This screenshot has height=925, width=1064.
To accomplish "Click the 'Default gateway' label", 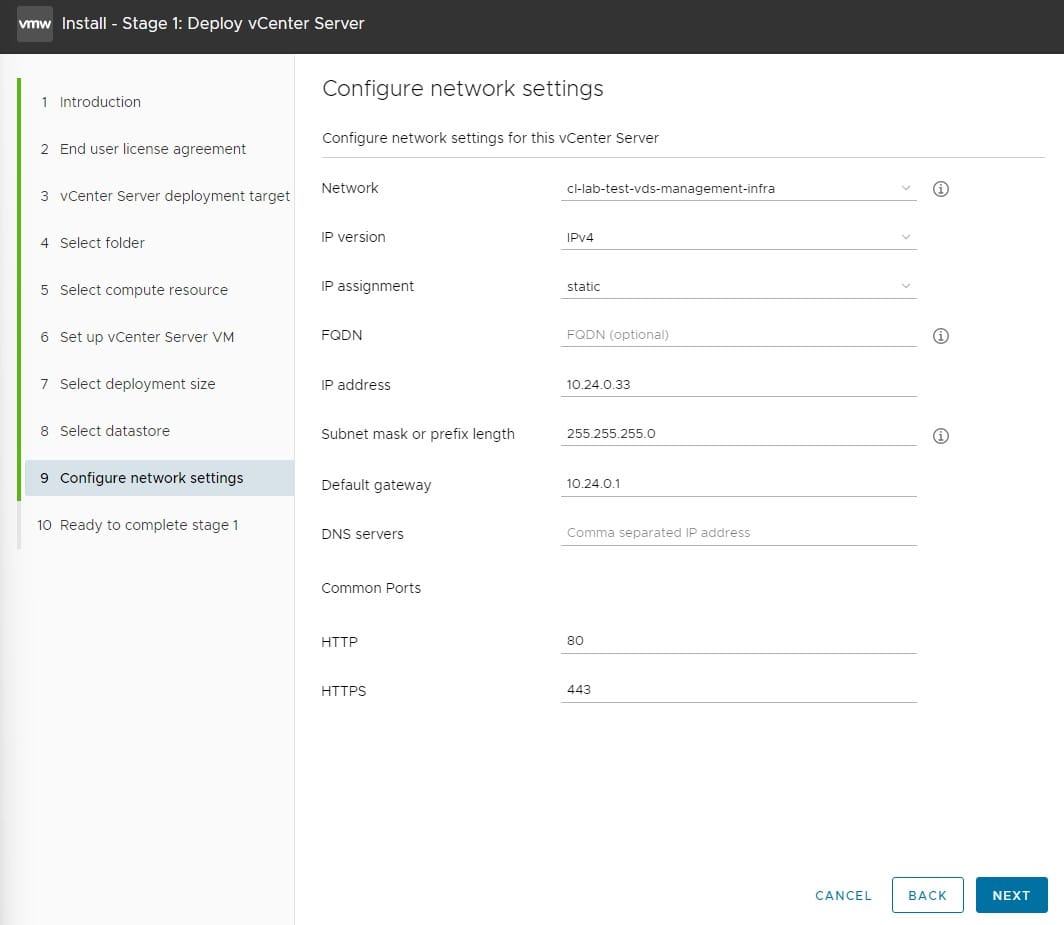I will [376, 485].
